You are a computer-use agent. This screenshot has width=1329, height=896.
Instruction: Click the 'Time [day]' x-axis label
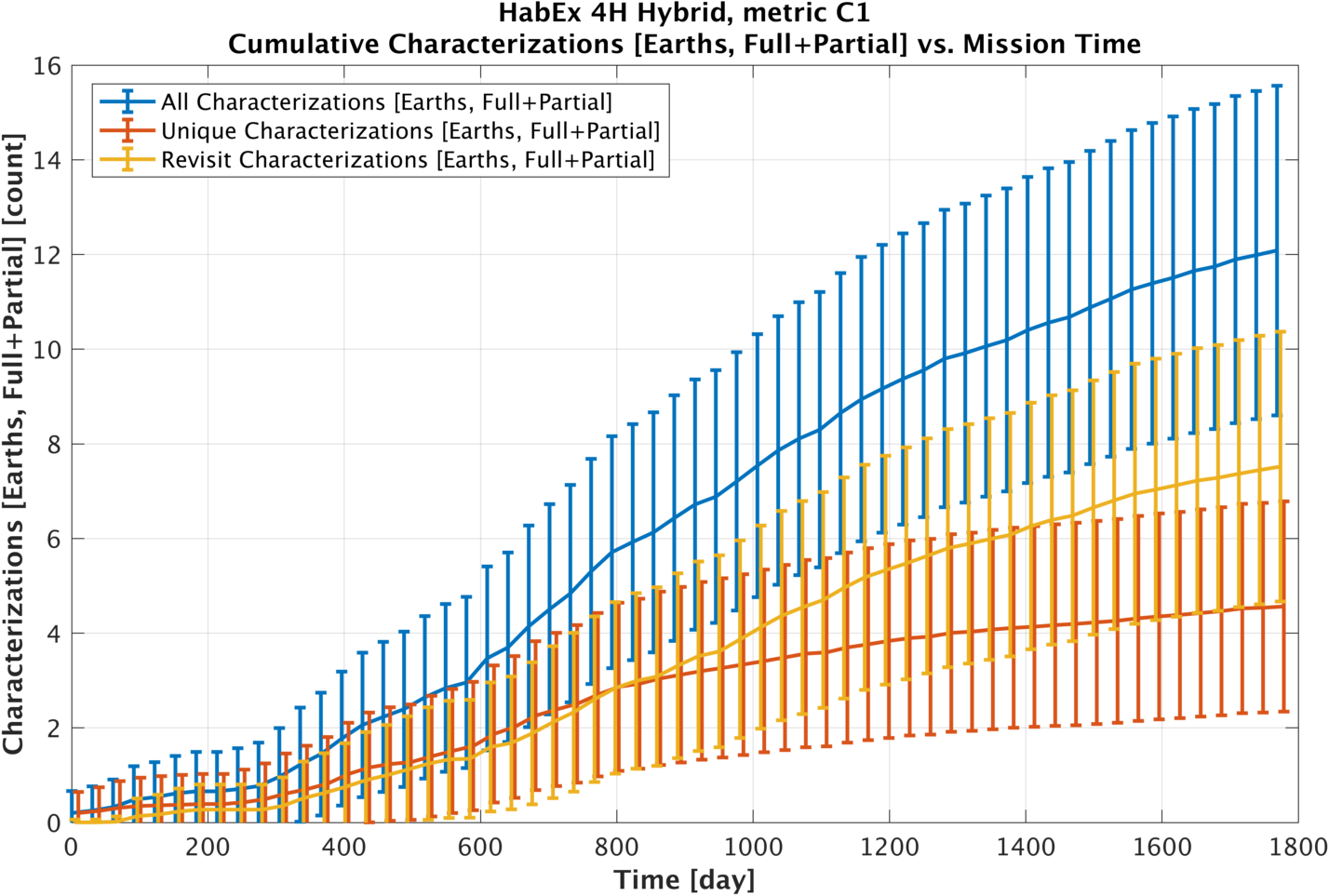click(x=684, y=879)
